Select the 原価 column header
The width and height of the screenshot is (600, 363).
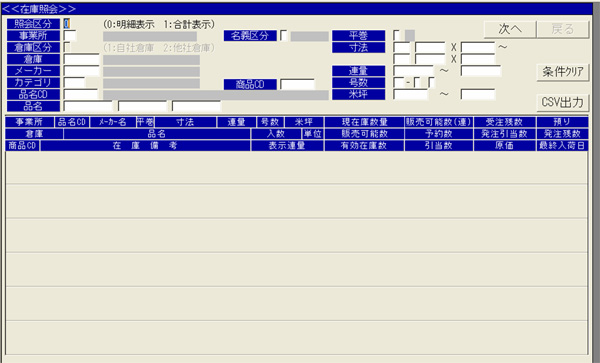505,146
